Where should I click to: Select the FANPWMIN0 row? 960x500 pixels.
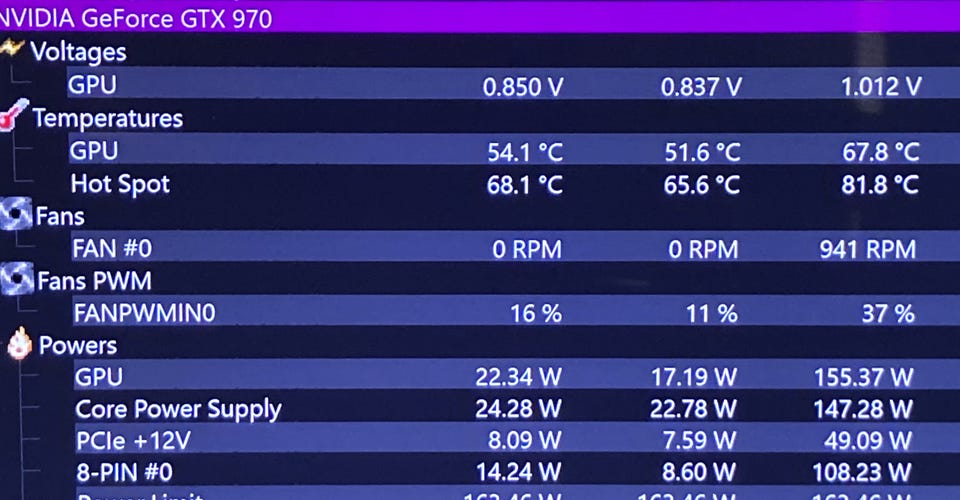[x=516, y=312]
